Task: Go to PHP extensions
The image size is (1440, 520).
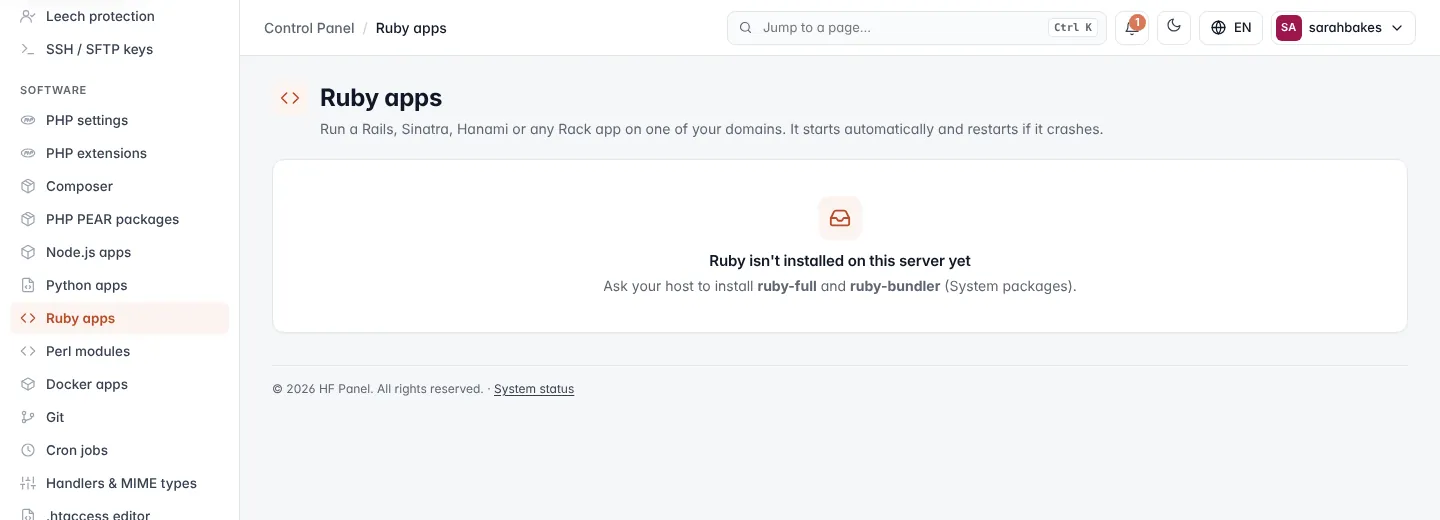Action: pyautogui.click(x=96, y=153)
